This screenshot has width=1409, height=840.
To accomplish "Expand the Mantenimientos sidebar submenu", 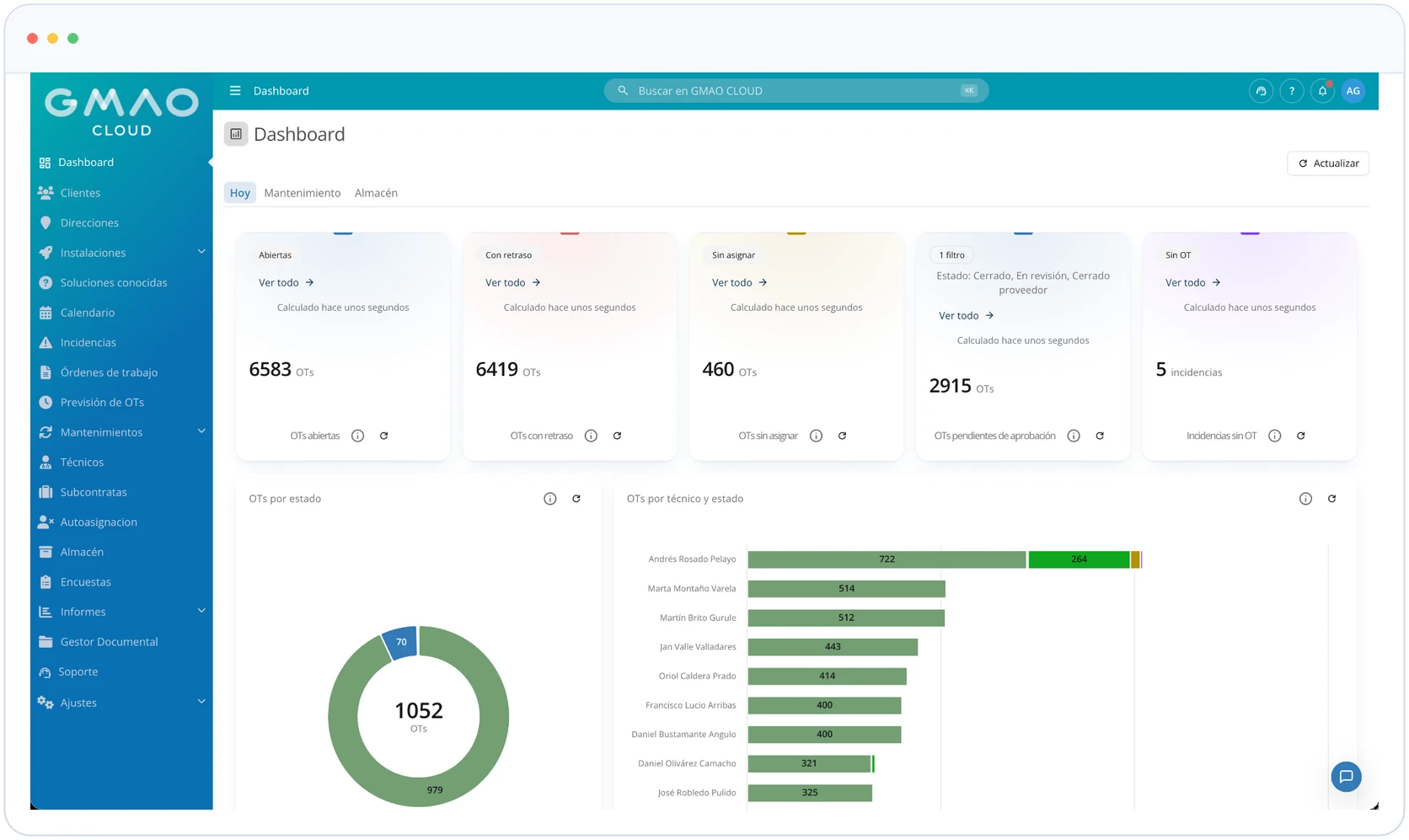I will (x=201, y=431).
